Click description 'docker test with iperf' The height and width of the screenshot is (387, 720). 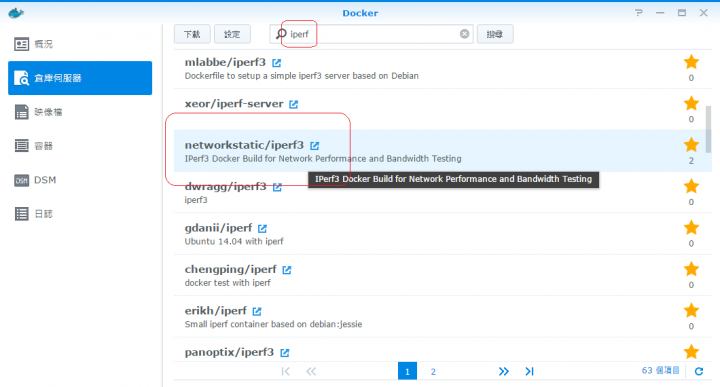click(x=228, y=283)
